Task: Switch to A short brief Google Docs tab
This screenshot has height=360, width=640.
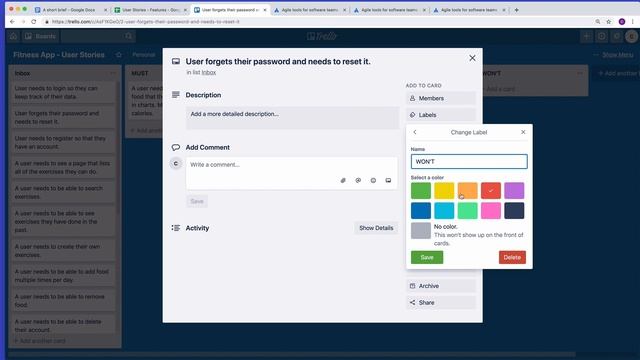Action: coord(69,10)
